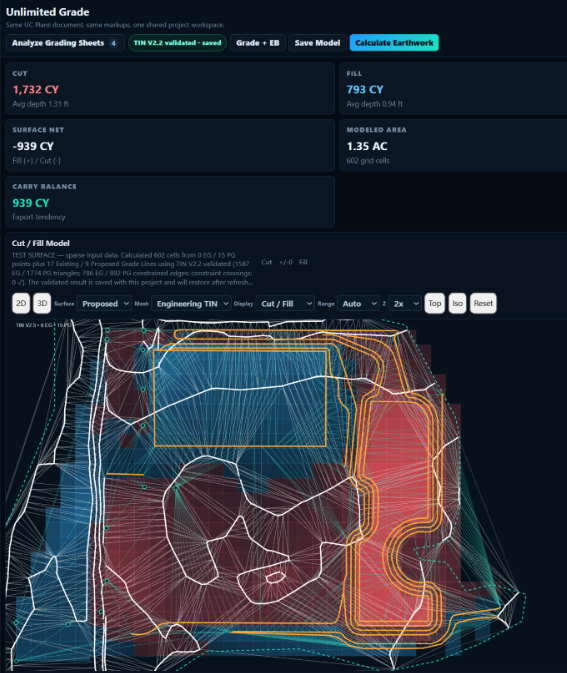The width and height of the screenshot is (567, 673).
Task: Switch viewer to 2D mode
Action: coord(21,303)
